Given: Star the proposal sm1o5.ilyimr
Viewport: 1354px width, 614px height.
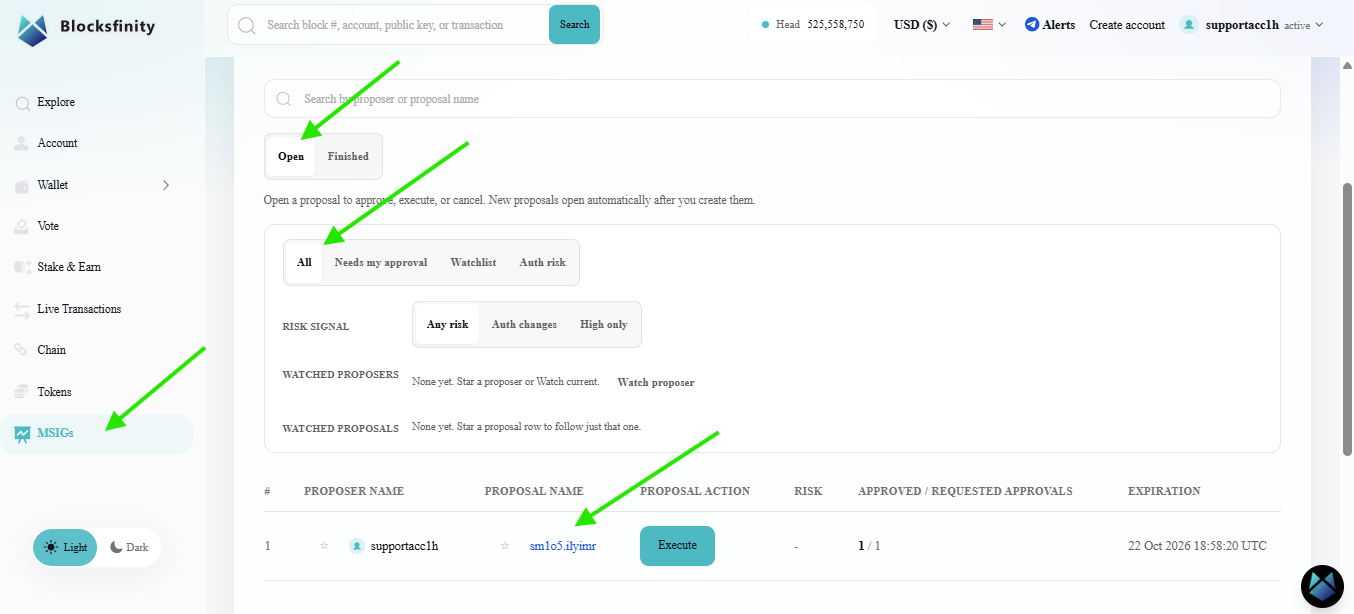Looking at the screenshot, I should click(x=505, y=546).
